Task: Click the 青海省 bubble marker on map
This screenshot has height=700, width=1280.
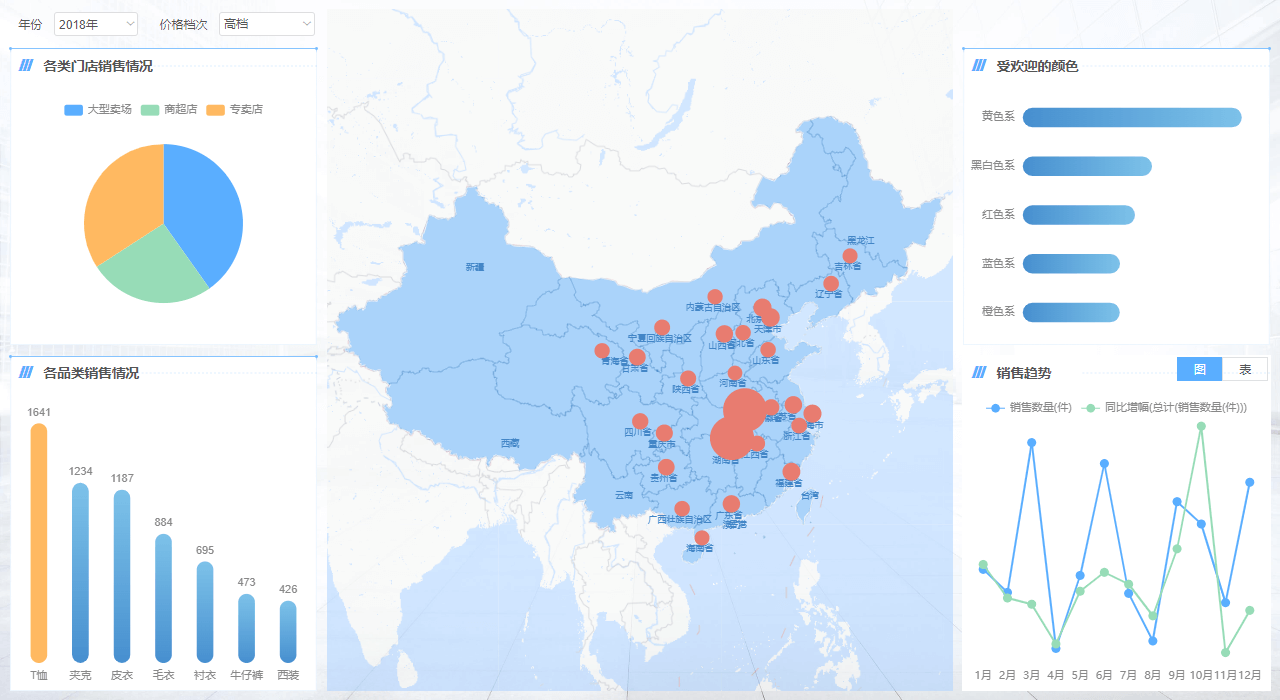Action: click(x=602, y=350)
